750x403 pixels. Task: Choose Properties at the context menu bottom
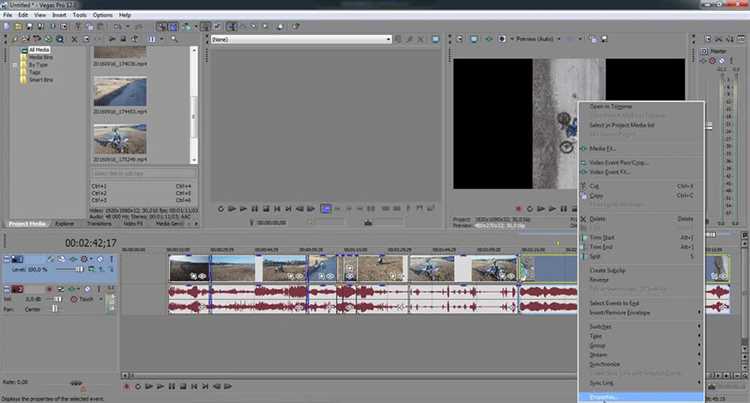click(x=641, y=397)
